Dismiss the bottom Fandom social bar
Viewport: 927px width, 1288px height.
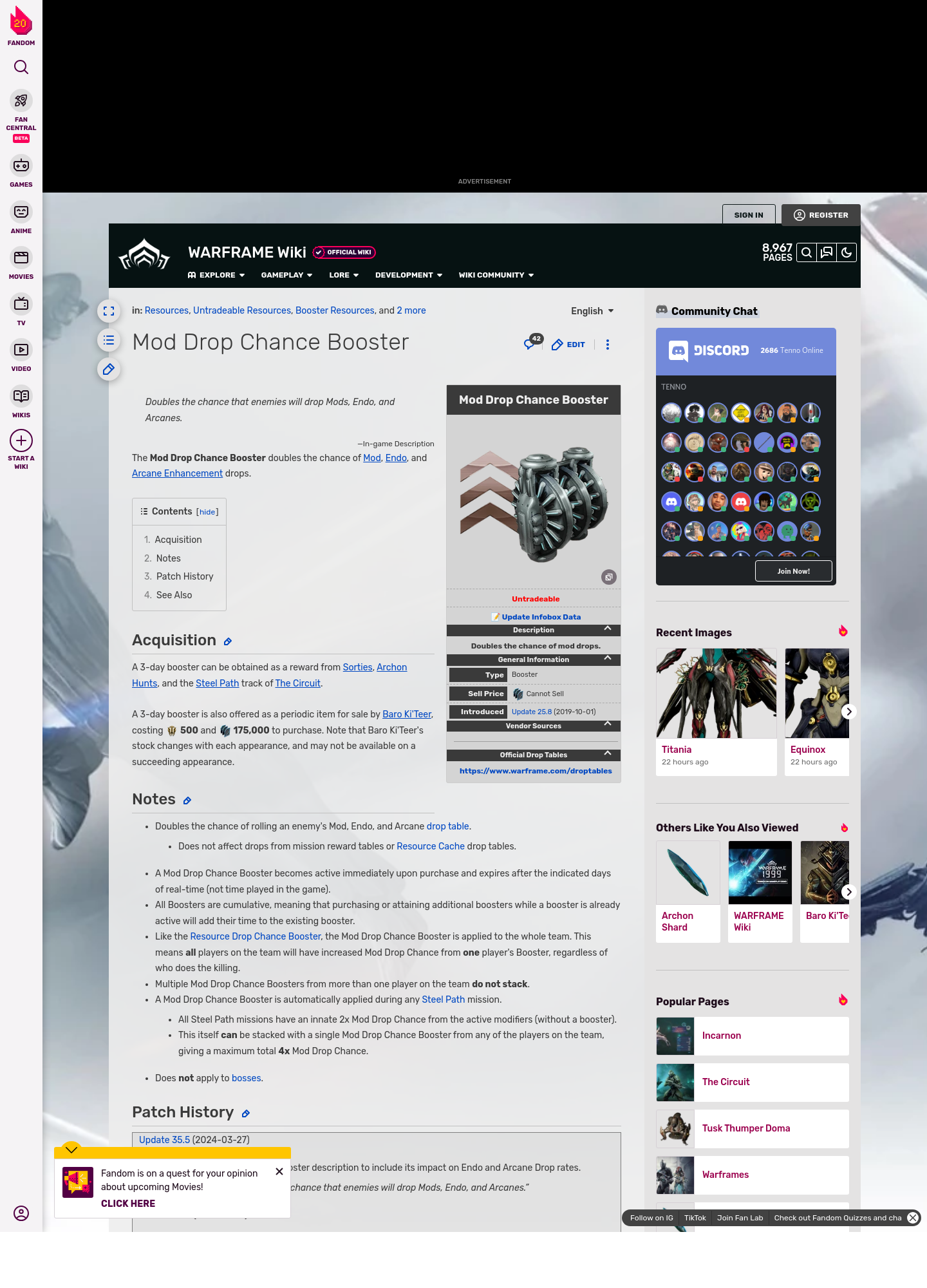(x=913, y=1218)
